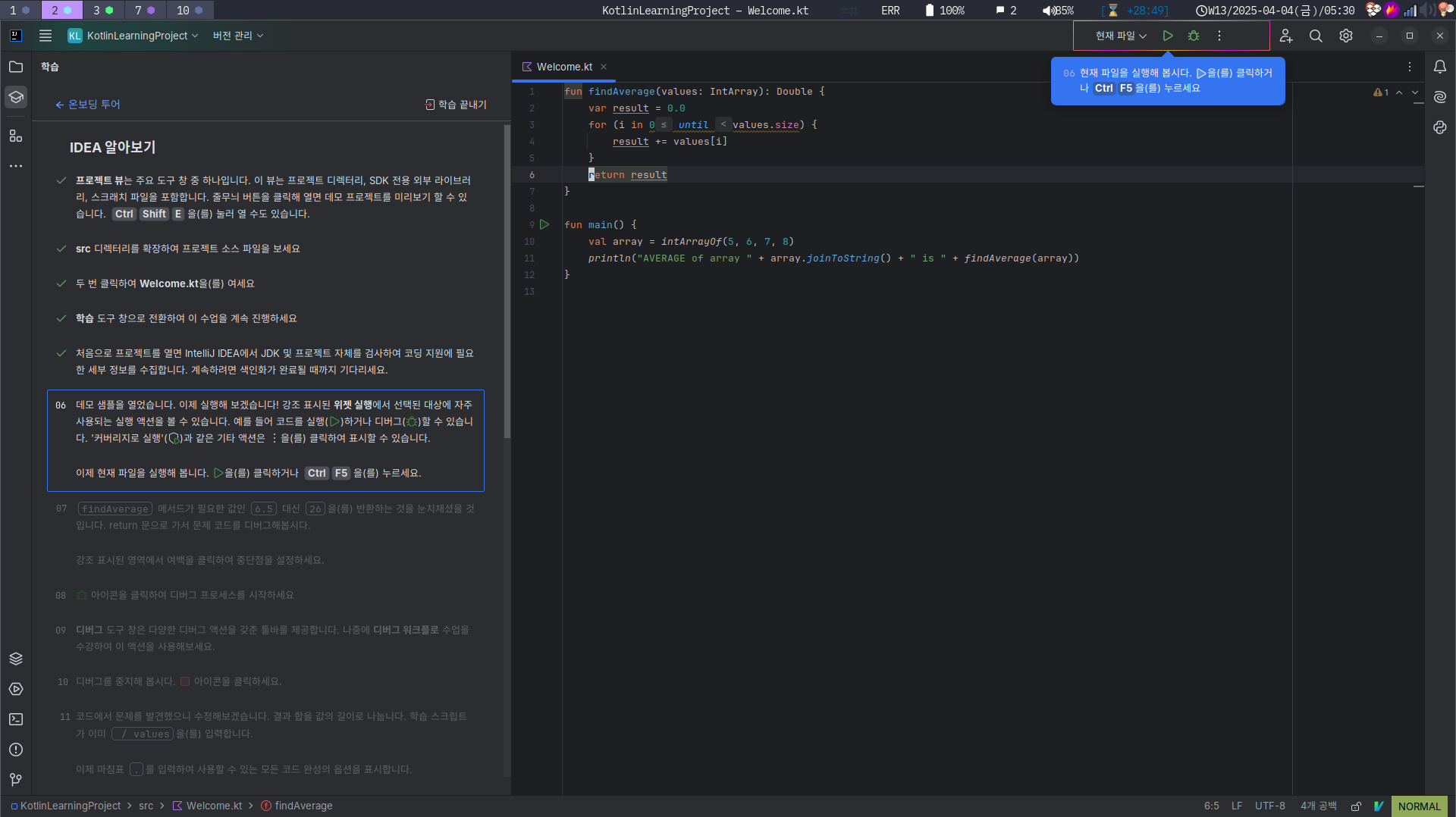Screen dimensions: 1456x817
Task: Click 'return result' on line 6
Action: coord(628,175)
